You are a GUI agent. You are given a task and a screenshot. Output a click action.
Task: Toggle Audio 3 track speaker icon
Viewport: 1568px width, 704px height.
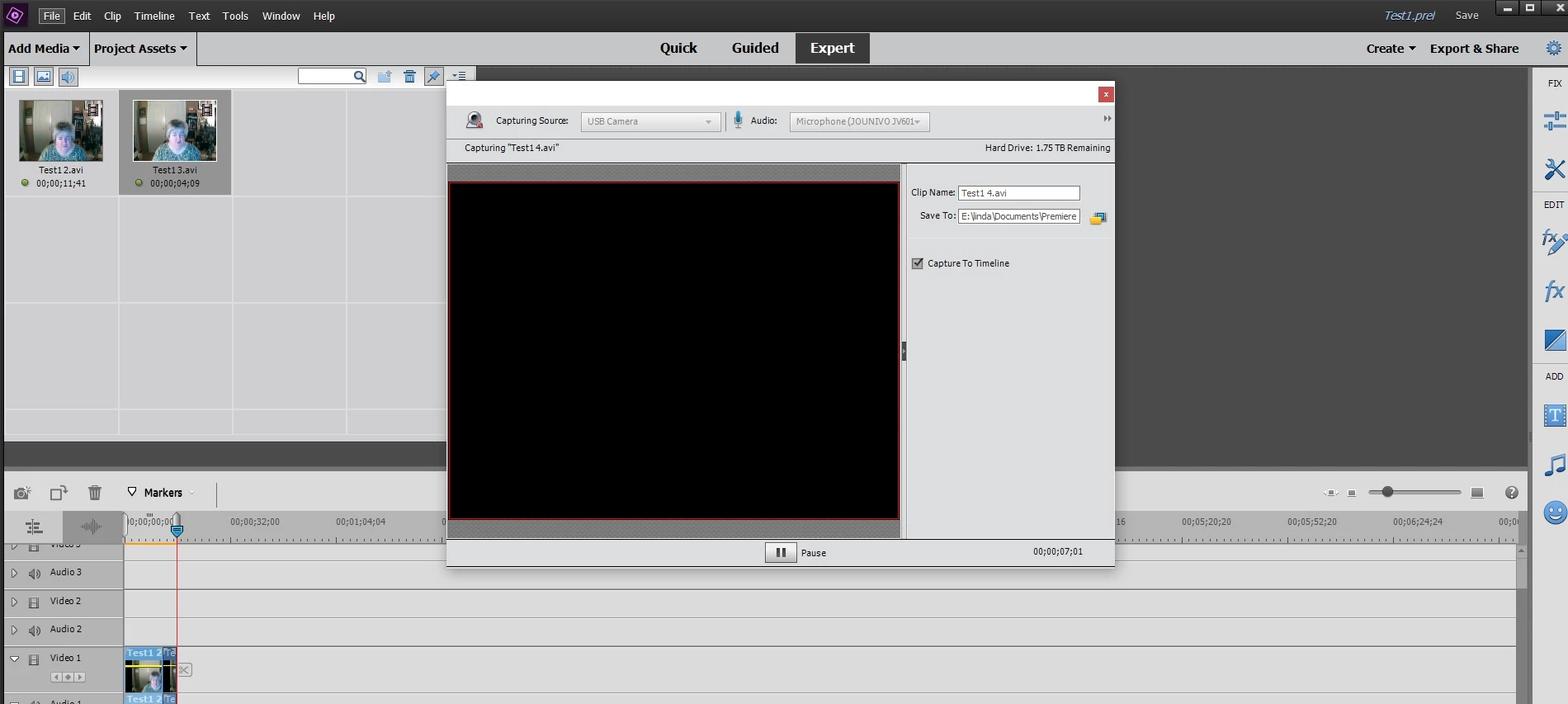click(35, 573)
